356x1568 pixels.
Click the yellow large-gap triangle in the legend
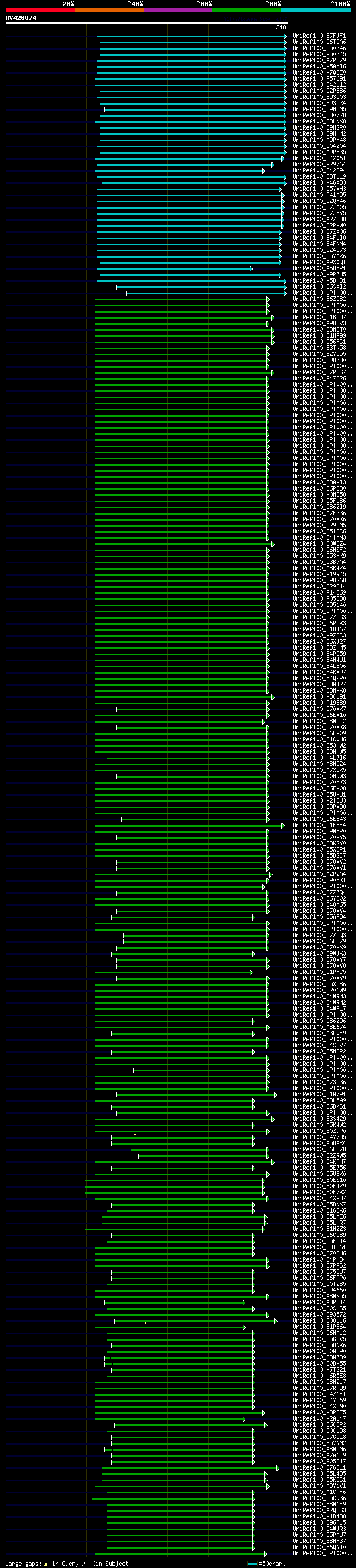(x=46, y=1563)
